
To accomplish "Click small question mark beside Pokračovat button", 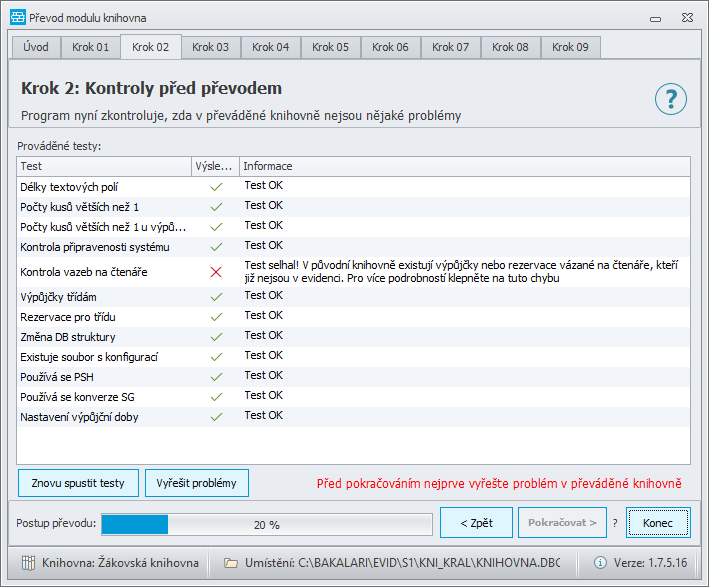I will 615,523.
